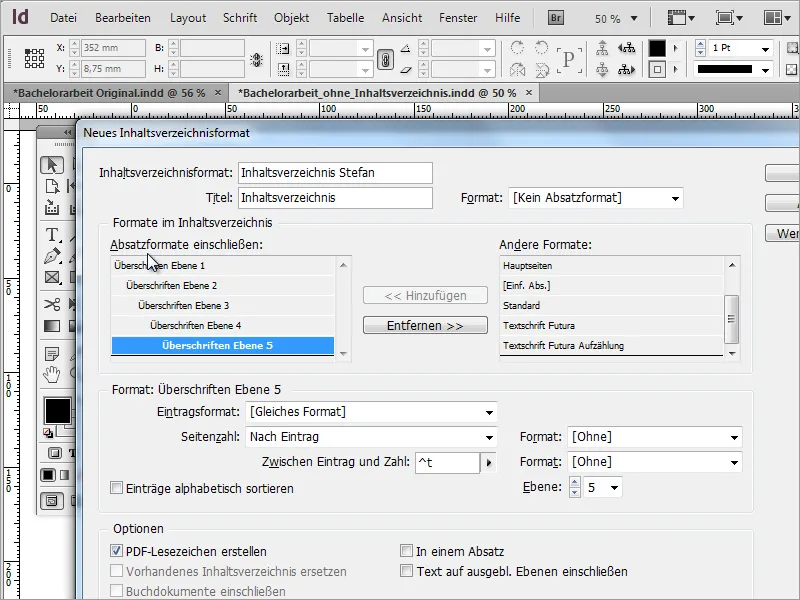Open Eintragsformat dropdown [Gleiches Format]
The height and width of the screenshot is (600, 800).
tap(371, 412)
